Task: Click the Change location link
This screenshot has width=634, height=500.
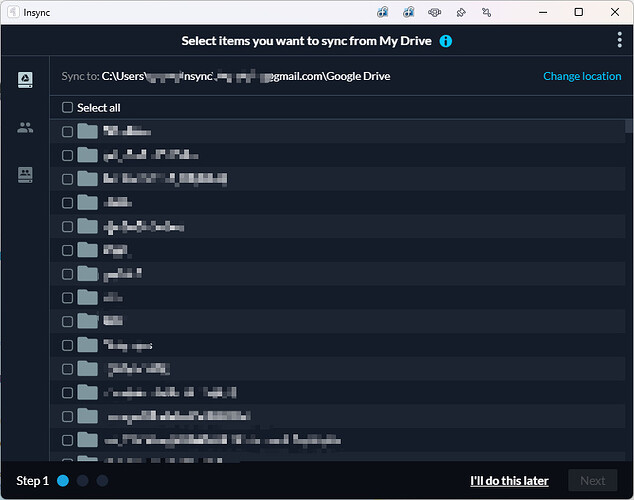Action: coord(582,76)
